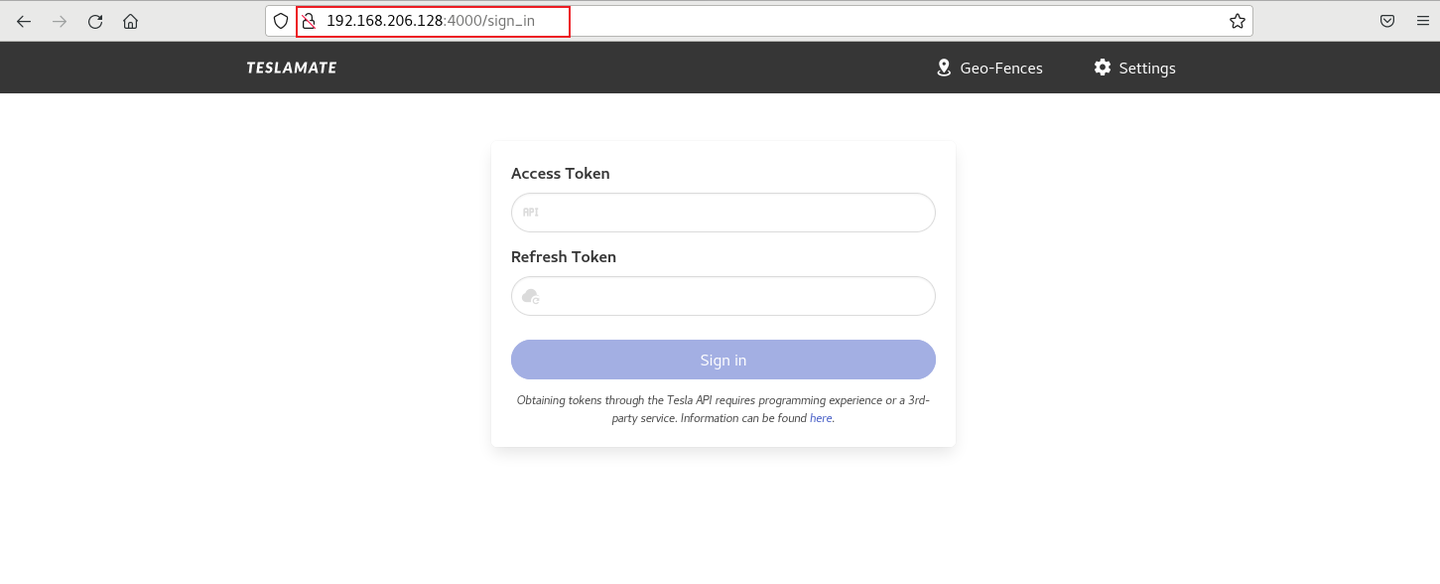Reload the TeslaMate sign-in page
The height and width of the screenshot is (584, 1440).
(x=95, y=21)
